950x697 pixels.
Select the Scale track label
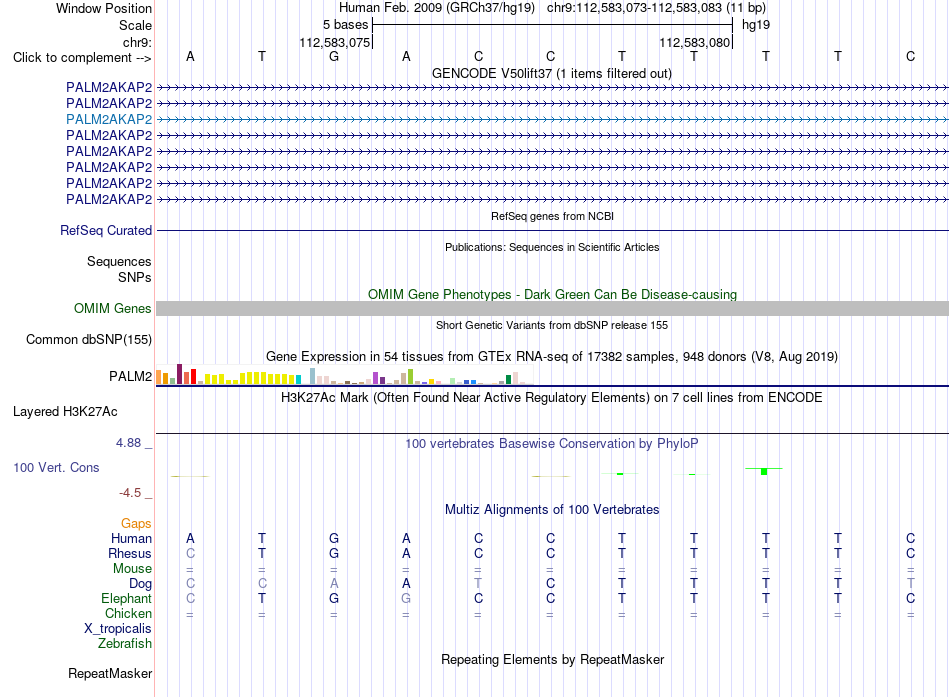click(135, 25)
